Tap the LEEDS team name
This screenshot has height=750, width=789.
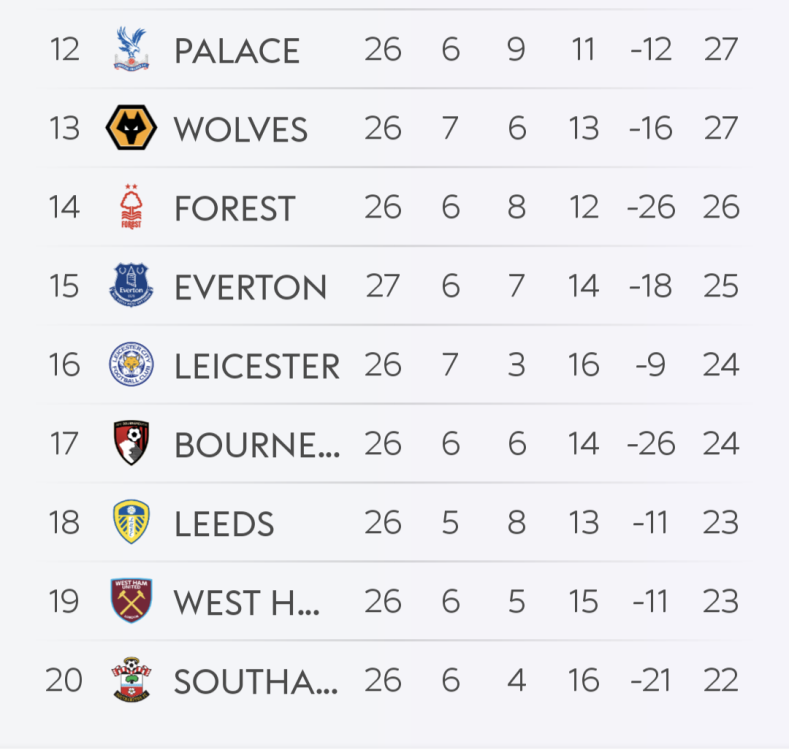pyautogui.click(x=224, y=523)
